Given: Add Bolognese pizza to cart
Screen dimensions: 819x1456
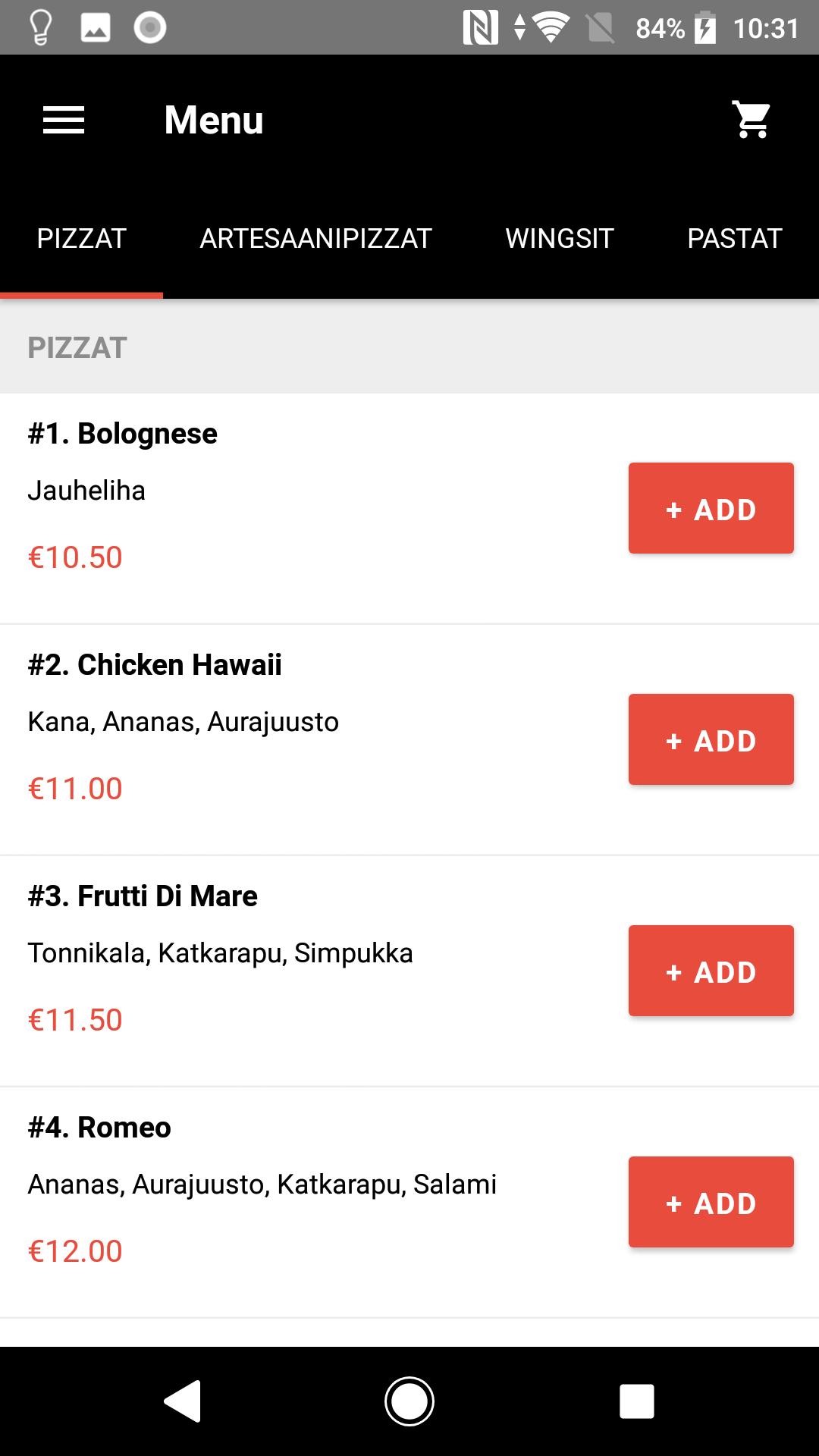Looking at the screenshot, I should pos(711,508).
